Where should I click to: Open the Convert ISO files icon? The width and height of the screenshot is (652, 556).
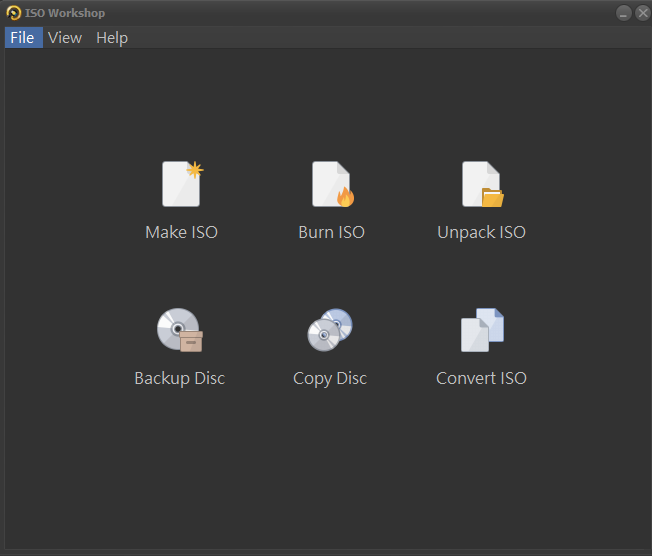click(x=482, y=330)
